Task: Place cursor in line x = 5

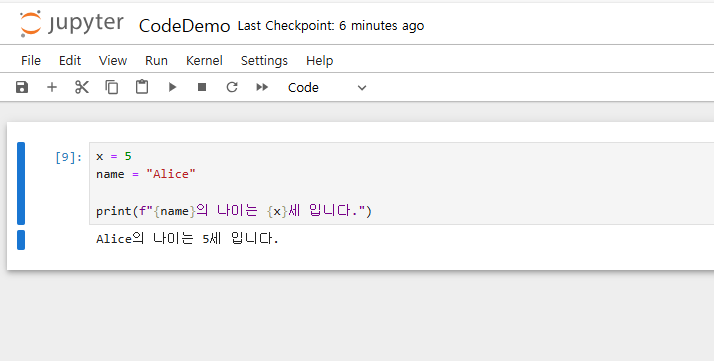Action: [114, 156]
